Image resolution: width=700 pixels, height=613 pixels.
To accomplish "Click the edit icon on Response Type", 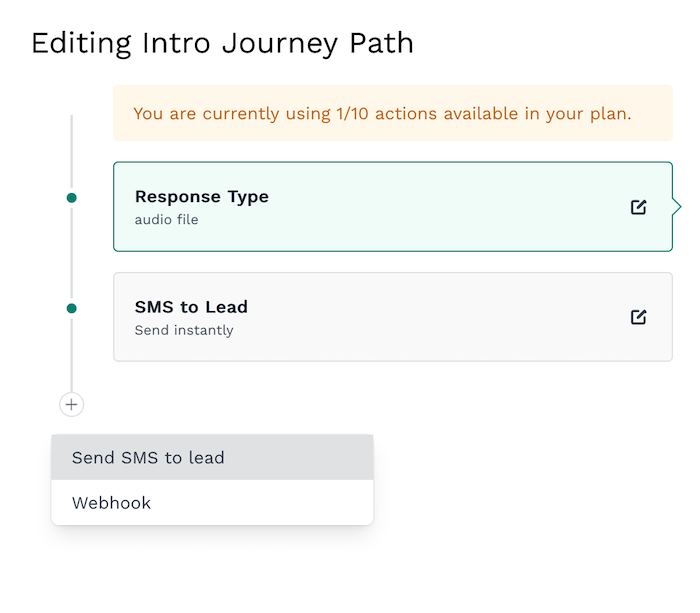I will (x=638, y=207).
